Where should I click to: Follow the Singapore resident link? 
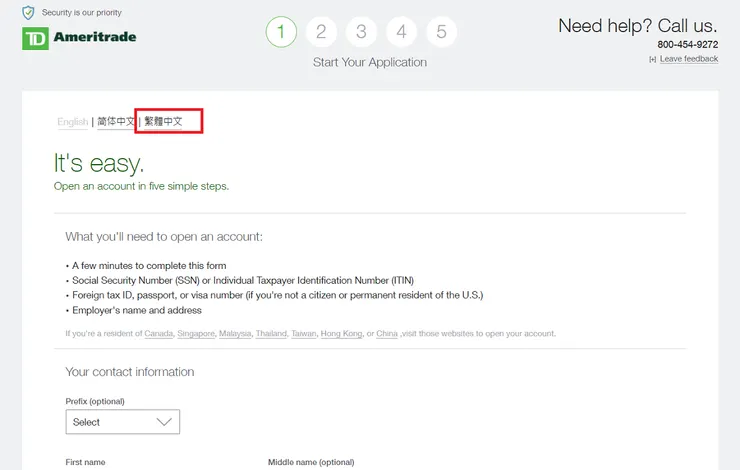click(196, 334)
